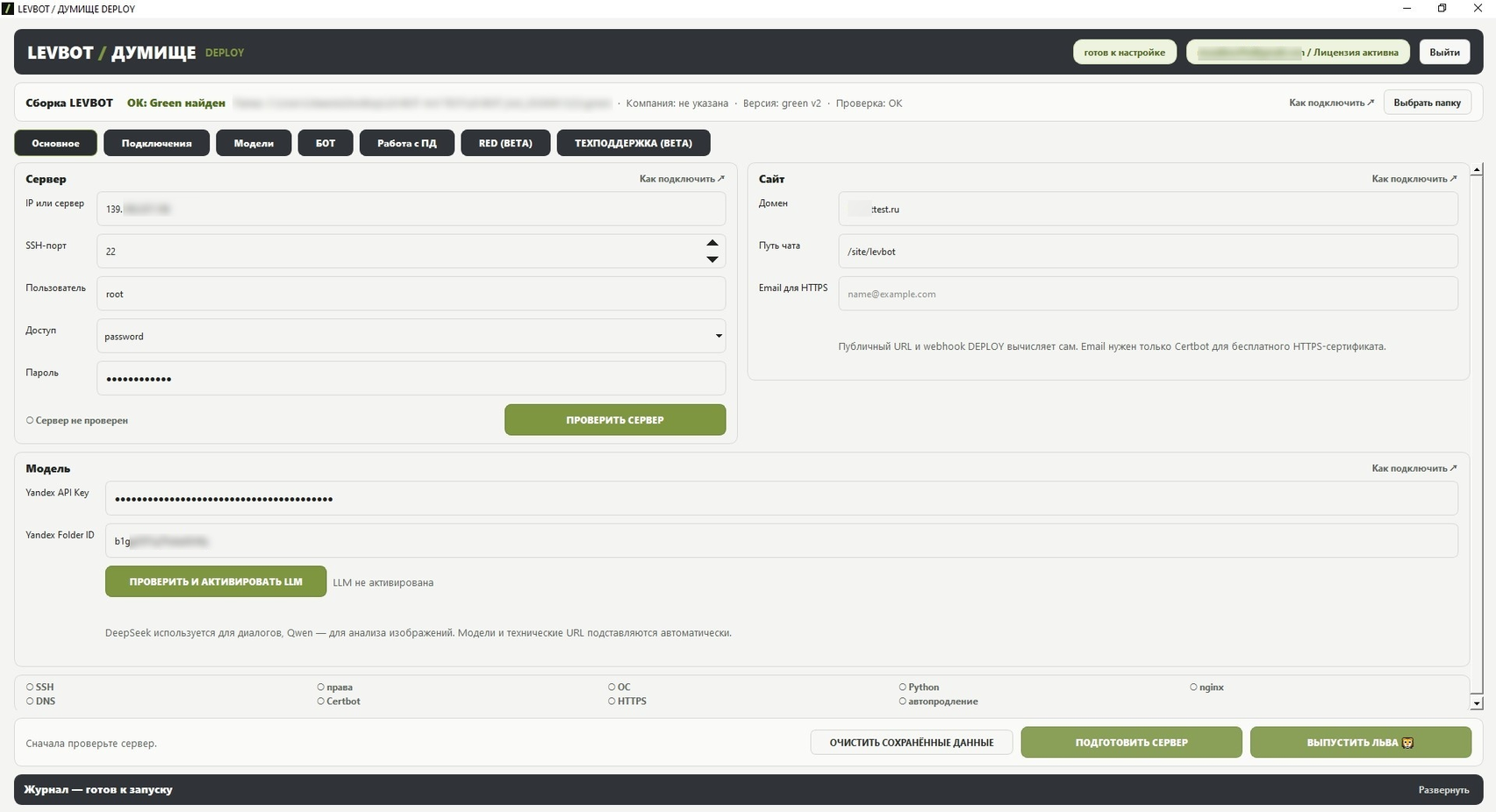Click the DNS status indicator
Viewport: 1496px width, 812px height.
pos(40,702)
